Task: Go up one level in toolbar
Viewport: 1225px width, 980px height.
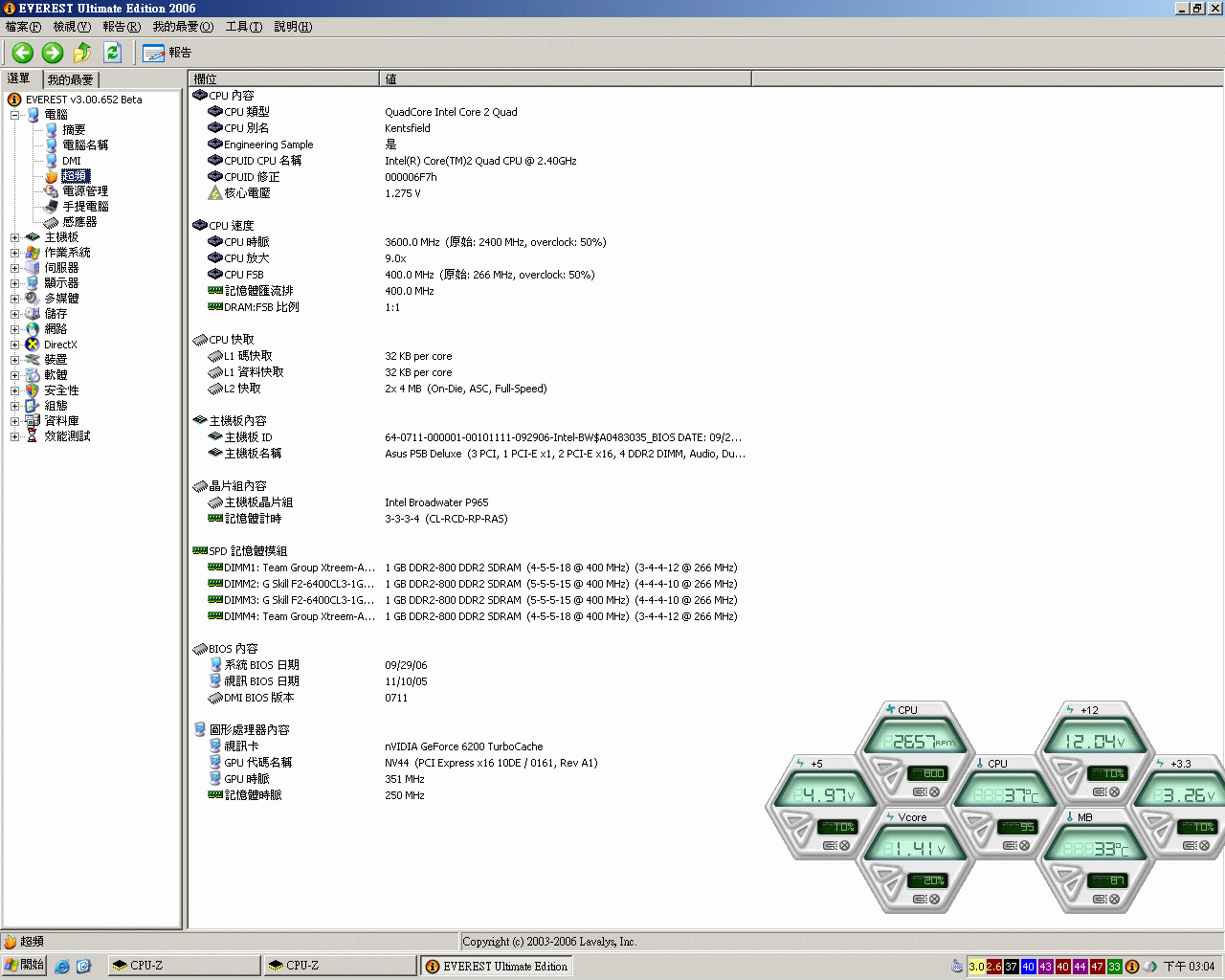Action: [82, 53]
